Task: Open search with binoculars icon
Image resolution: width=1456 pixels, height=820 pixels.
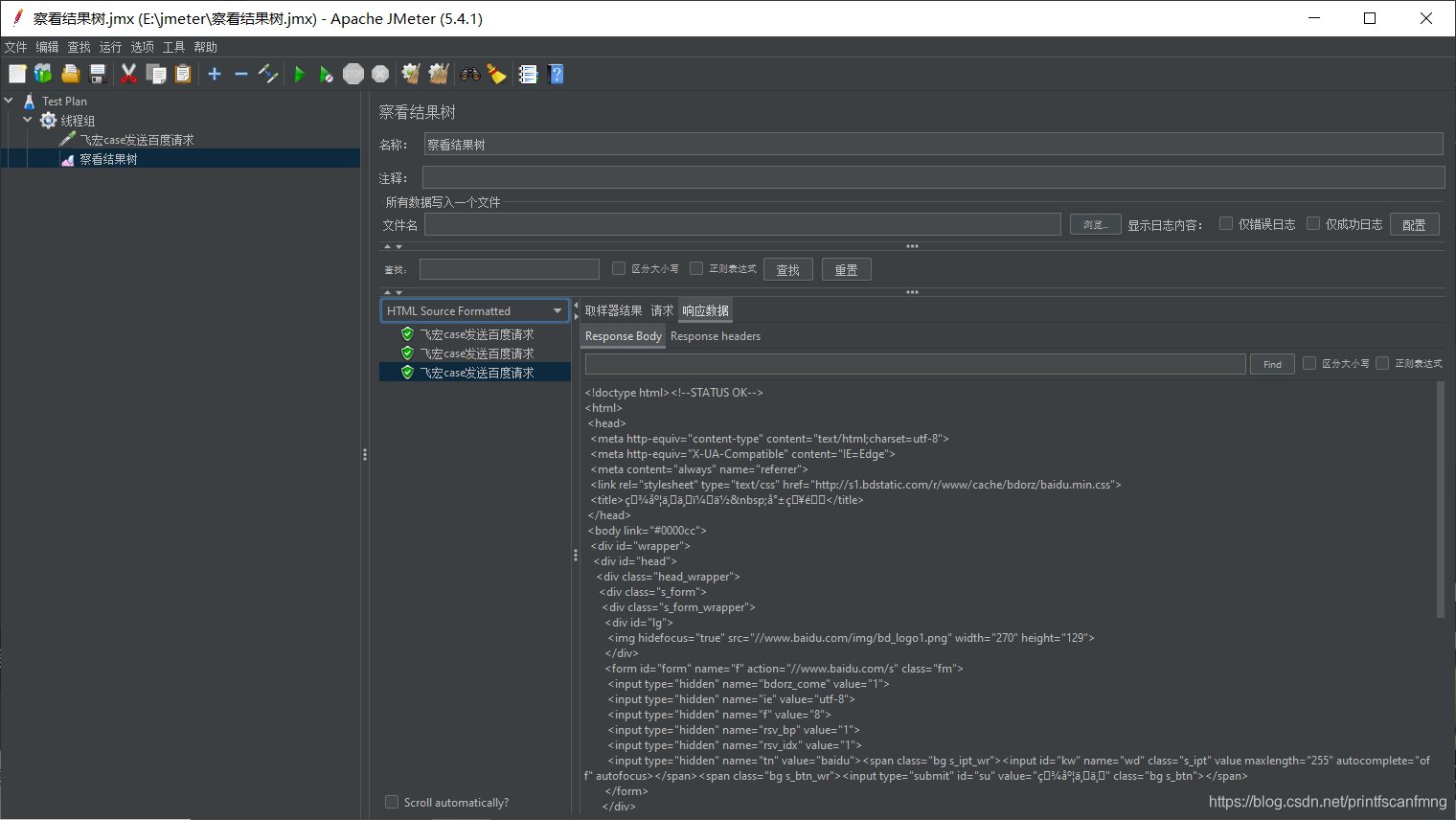Action: [469, 74]
